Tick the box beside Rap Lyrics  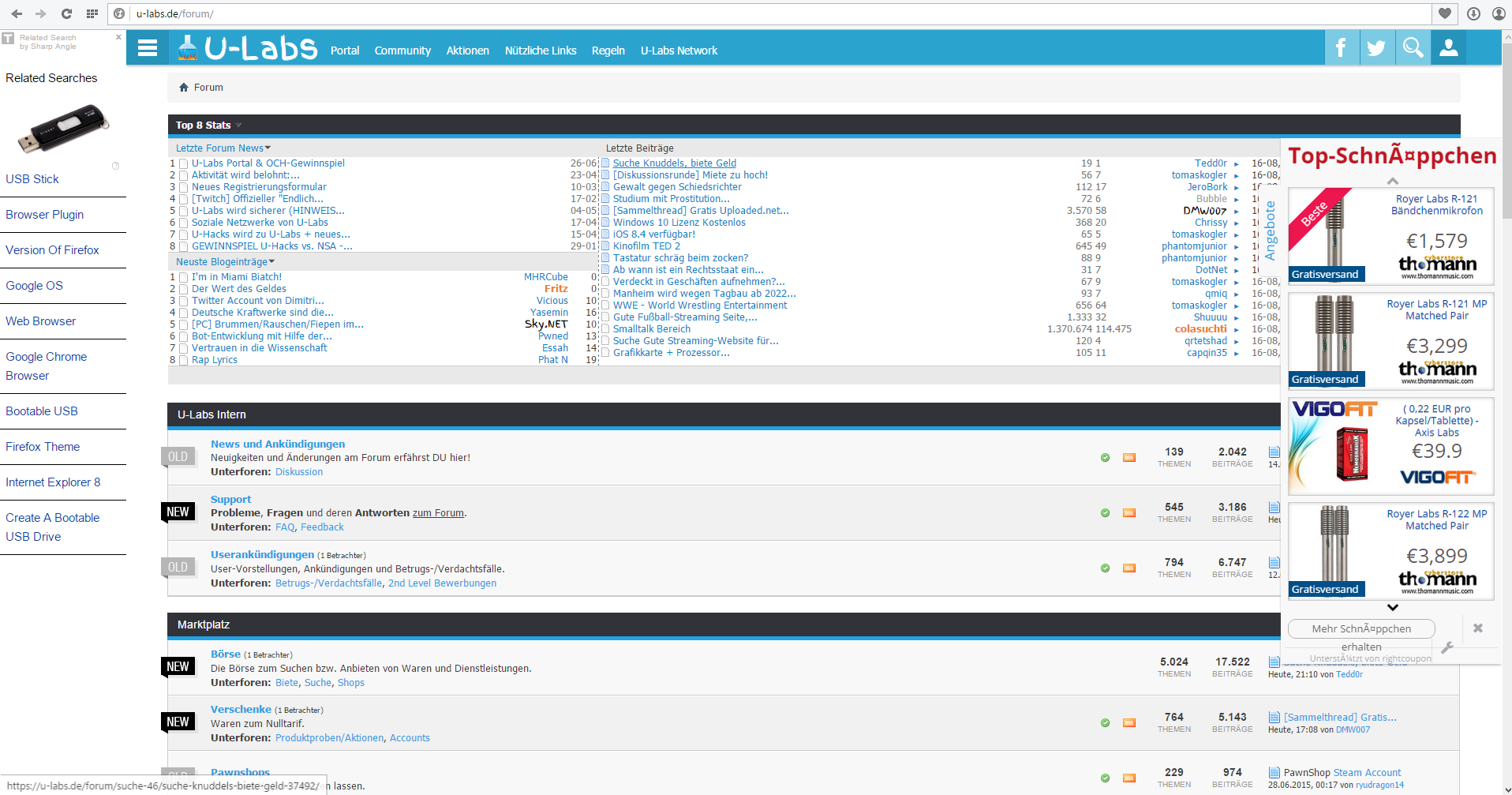point(183,361)
